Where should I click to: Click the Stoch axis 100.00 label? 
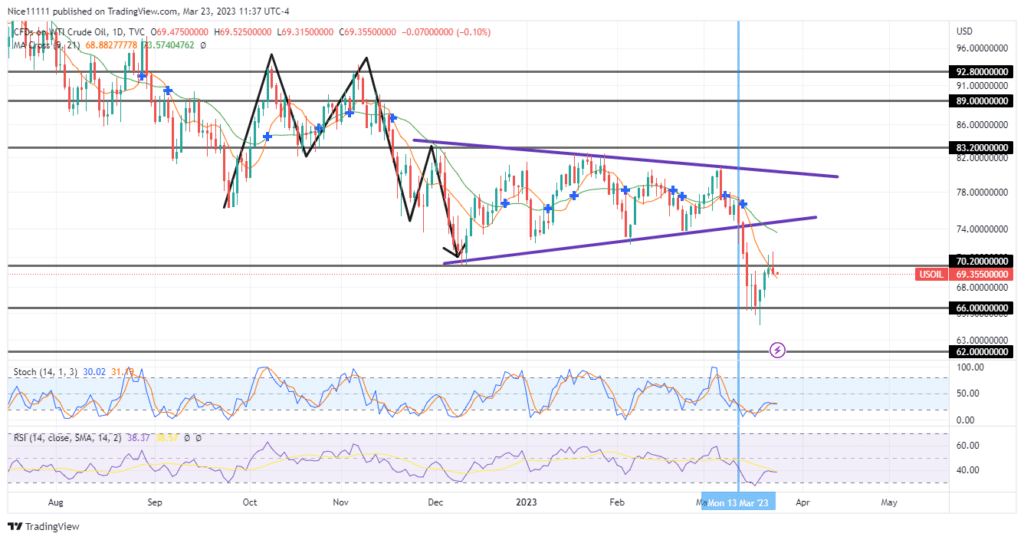[970, 368]
